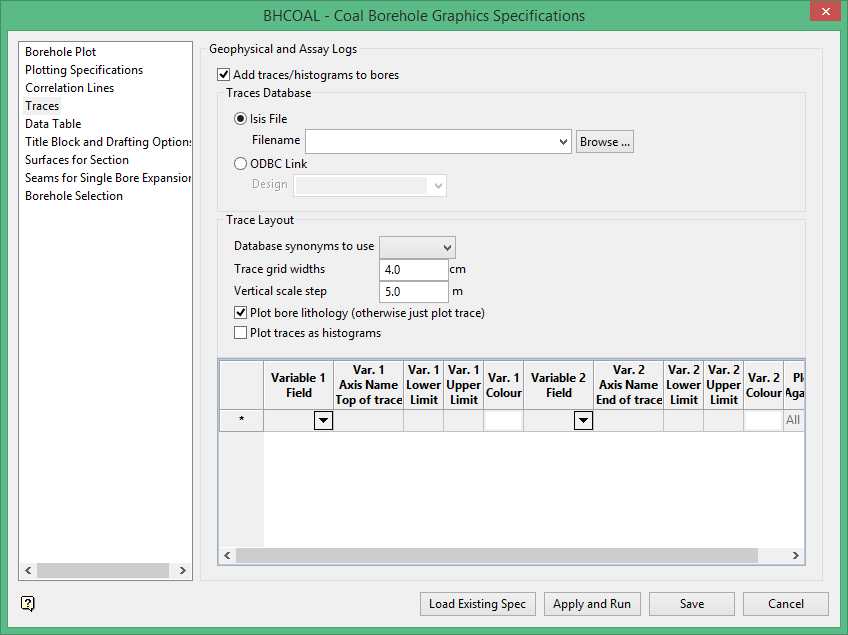Click left arrow of table horizontal scrollbar
The width and height of the screenshot is (848, 635).
pos(227,556)
